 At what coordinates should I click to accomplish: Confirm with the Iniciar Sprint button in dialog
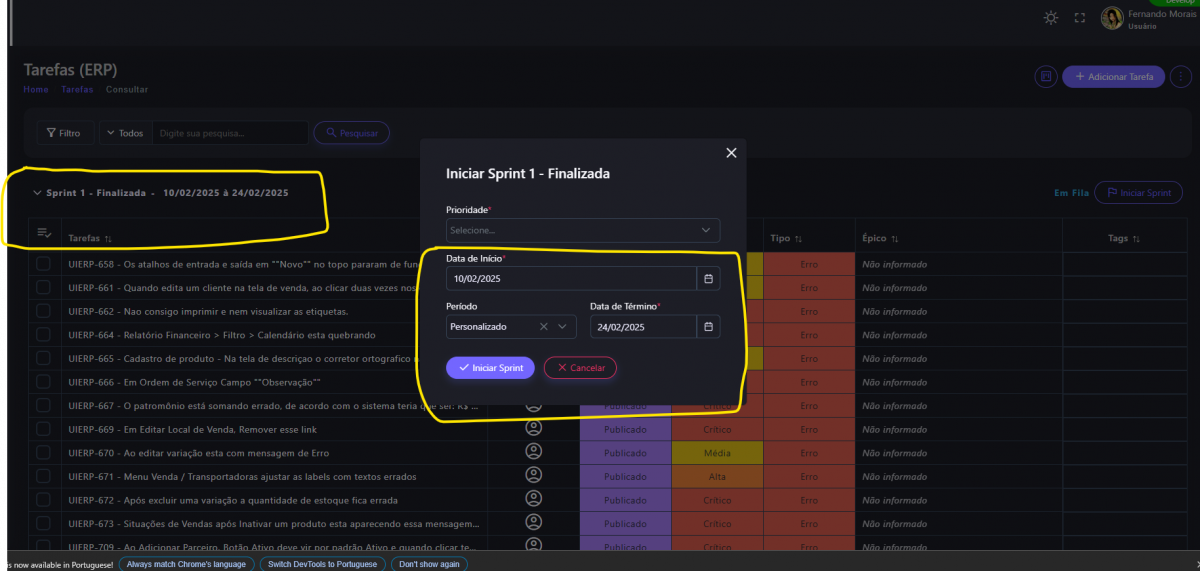pyautogui.click(x=490, y=368)
